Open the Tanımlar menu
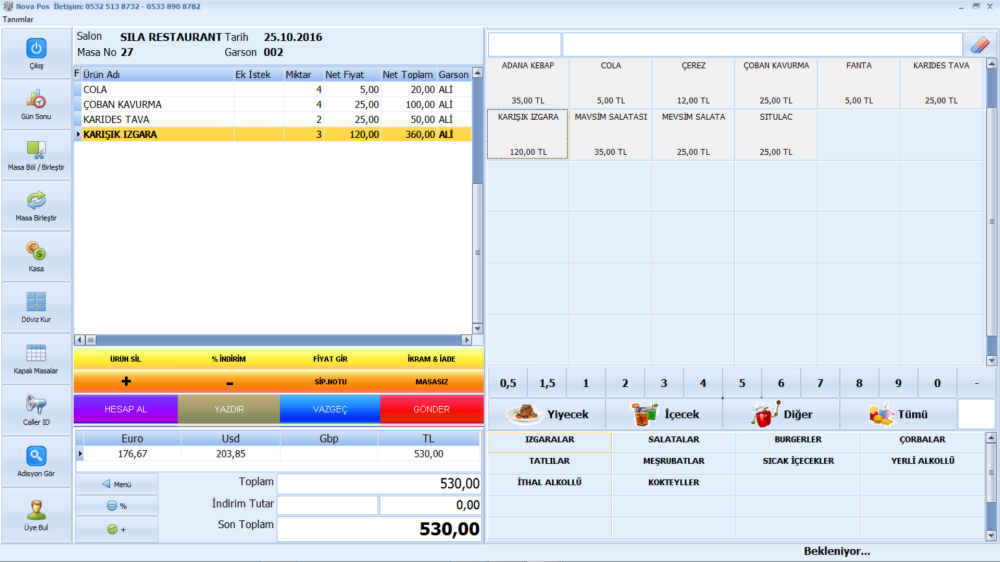The height and width of the screenshot is (562, 1000). point(17,19)
